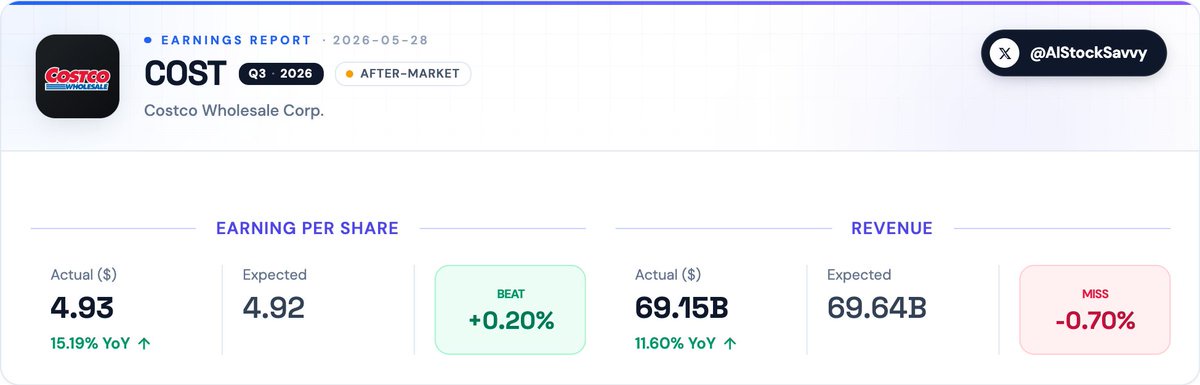Click the Expected label under EPS
Image resolution: width=1200 pixels, height=385 pixels.
coord(275,274)
